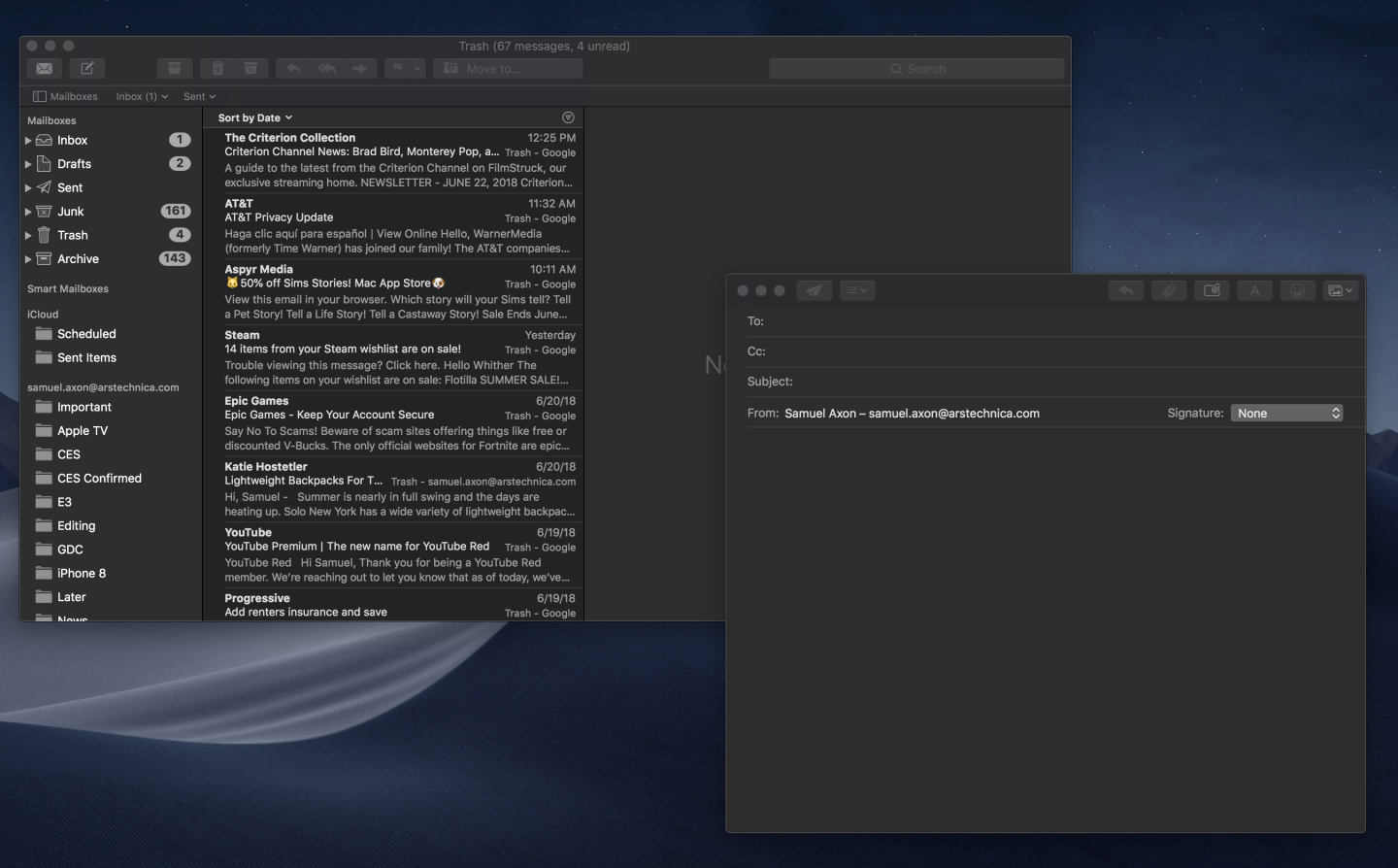Open the emoji picker smiley icon

[1297, 290]
